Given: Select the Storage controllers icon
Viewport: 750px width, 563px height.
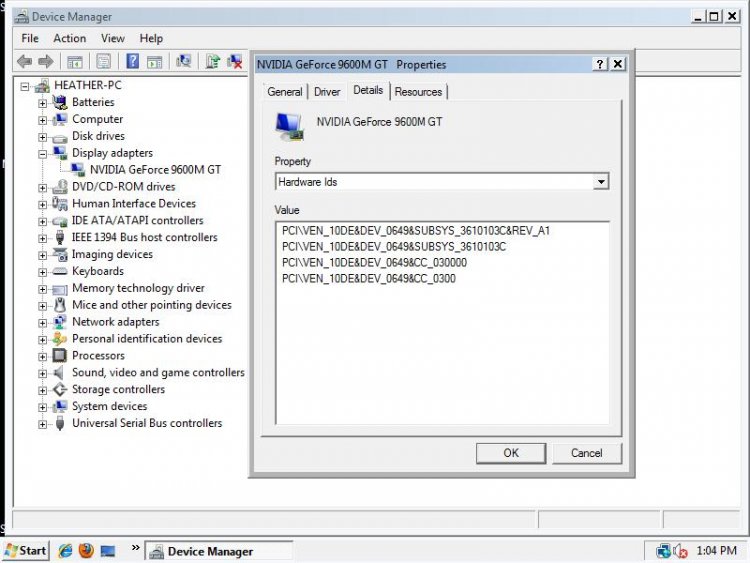Looking at the screenshot, I should pyautogui.click(x=60, y=389).
